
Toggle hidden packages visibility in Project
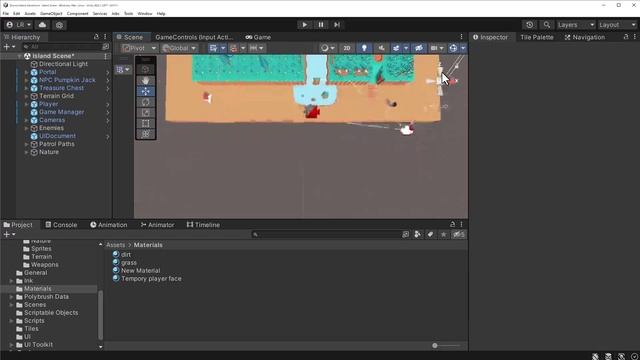click(x=458, y=234)
